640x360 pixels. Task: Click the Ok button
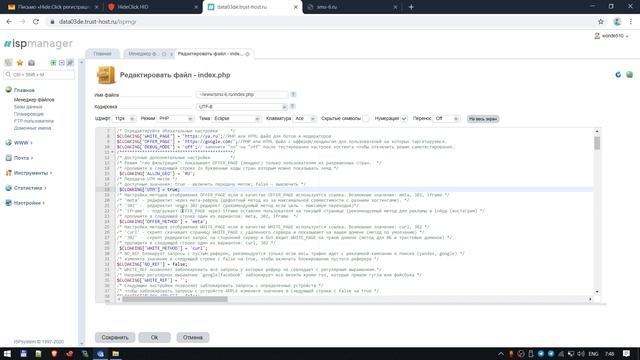(154, 338)
